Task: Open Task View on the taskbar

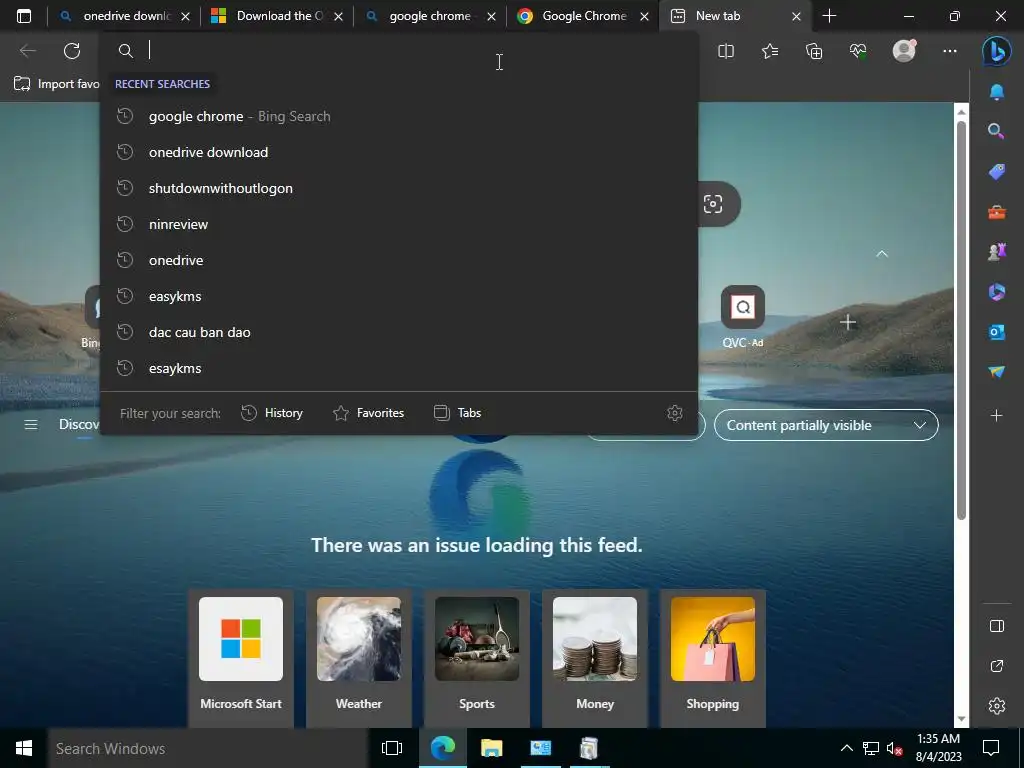Action: point(392,748)
